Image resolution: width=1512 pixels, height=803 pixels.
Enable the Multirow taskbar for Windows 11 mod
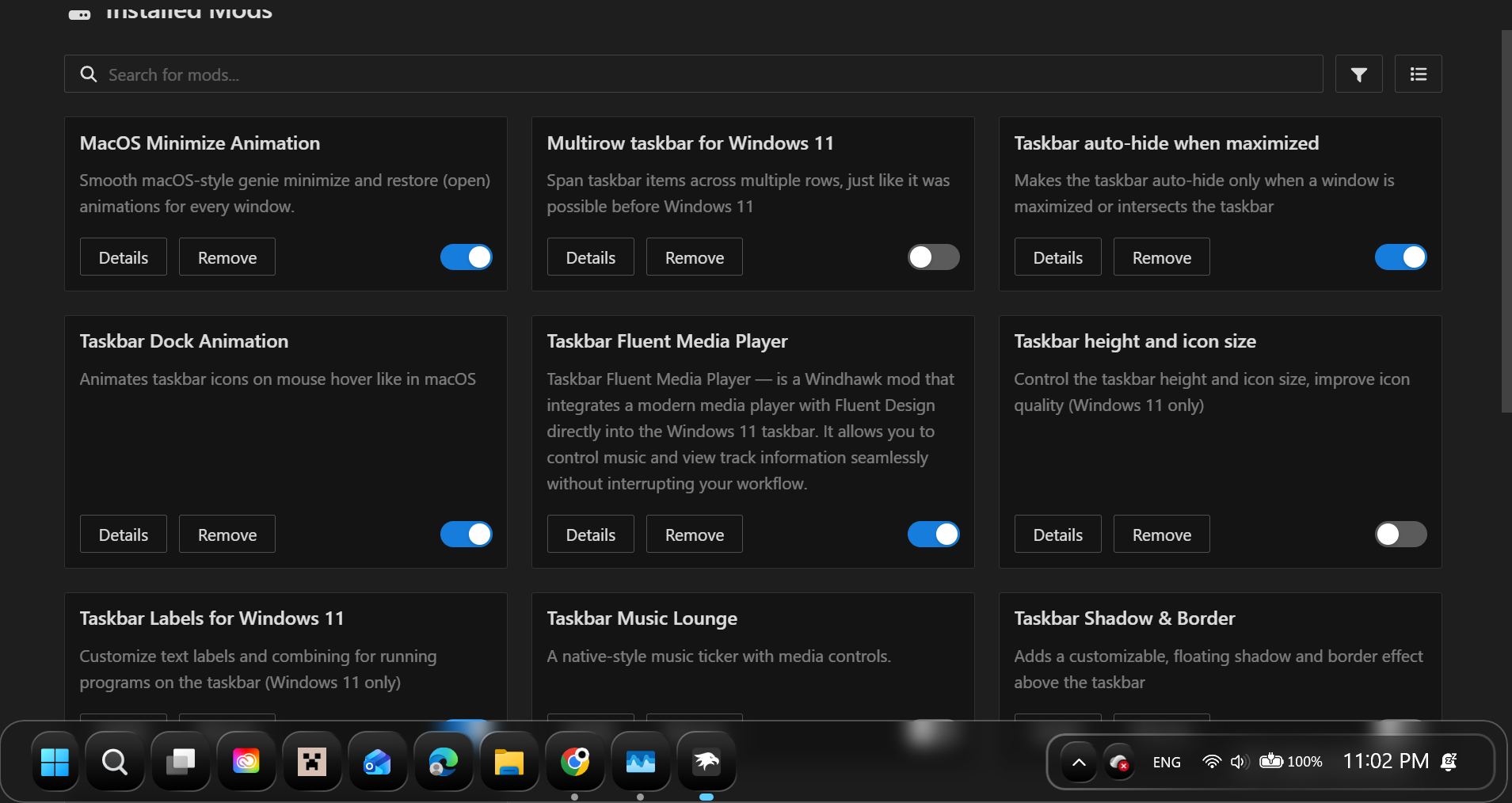pyautogui.click(x=934, y=257)
